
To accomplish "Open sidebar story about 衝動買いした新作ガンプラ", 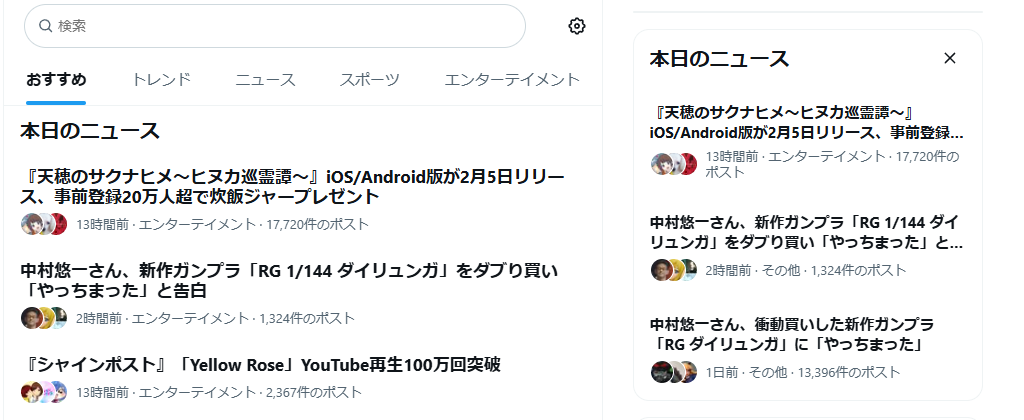I will pyautogui.click(x=792, y=334).
